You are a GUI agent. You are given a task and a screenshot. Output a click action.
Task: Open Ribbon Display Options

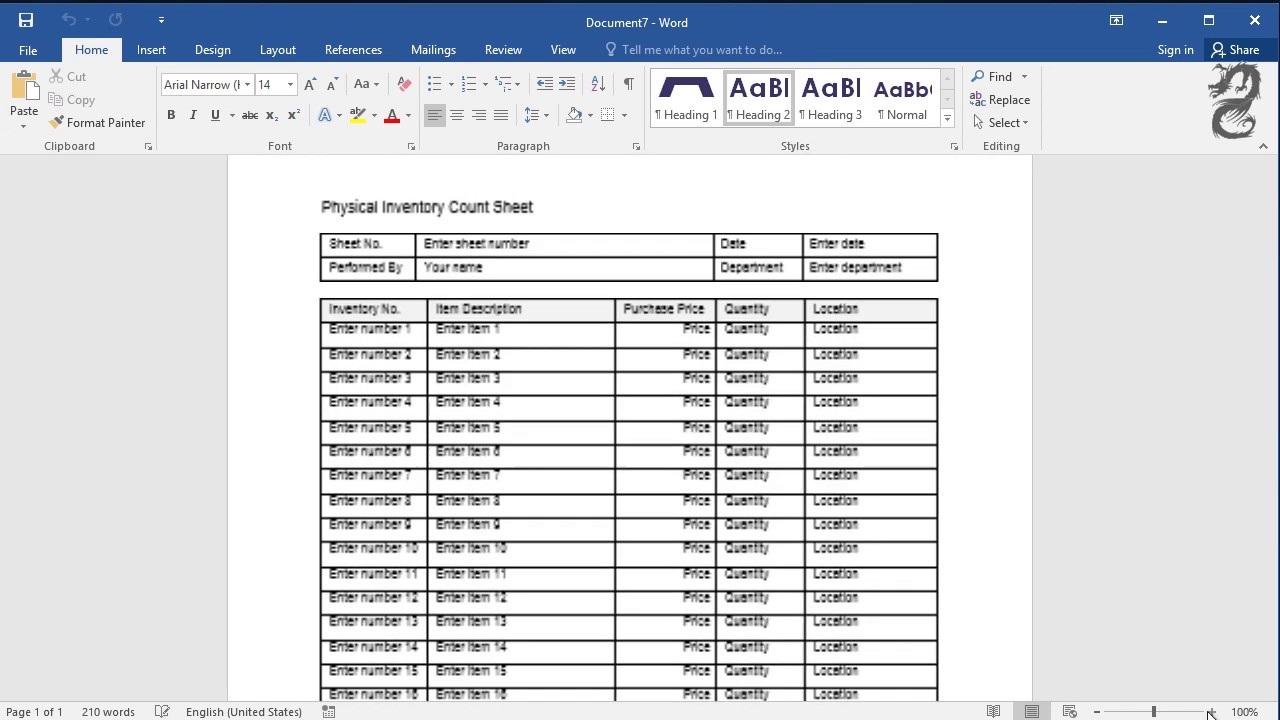point(1116,20)
